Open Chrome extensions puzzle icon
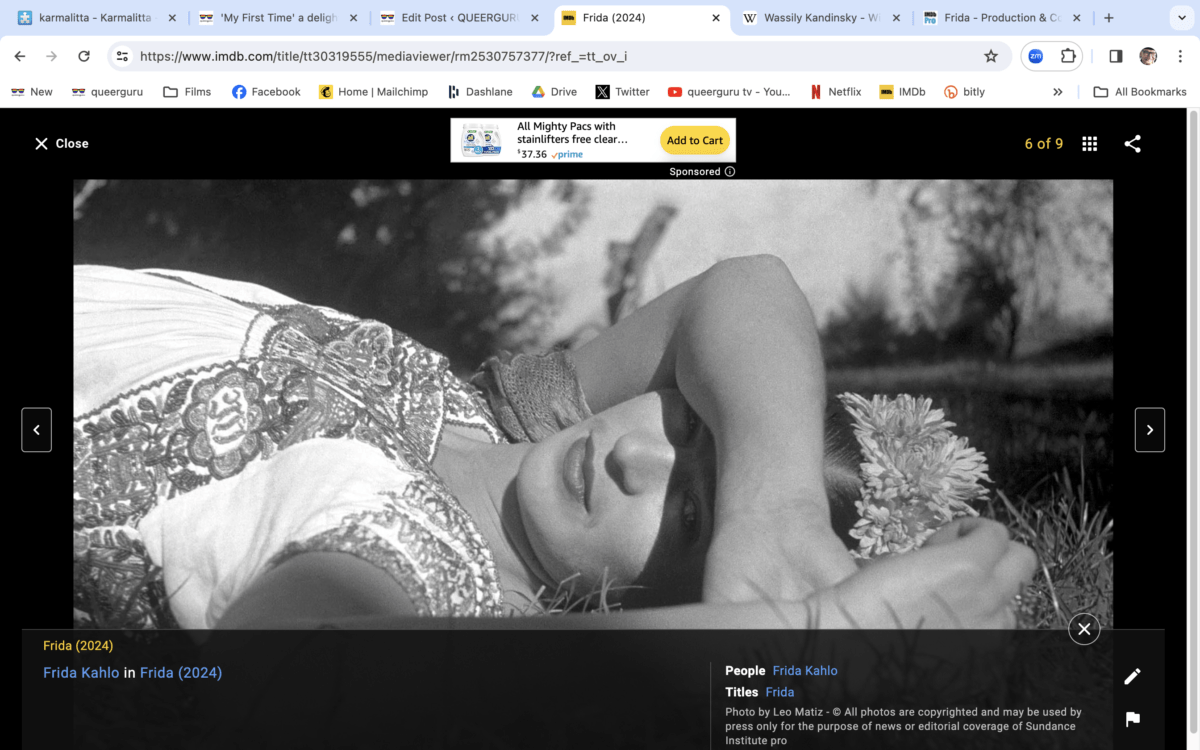The width and height of the screenshot is (1200, 750). click(1068, 56)
